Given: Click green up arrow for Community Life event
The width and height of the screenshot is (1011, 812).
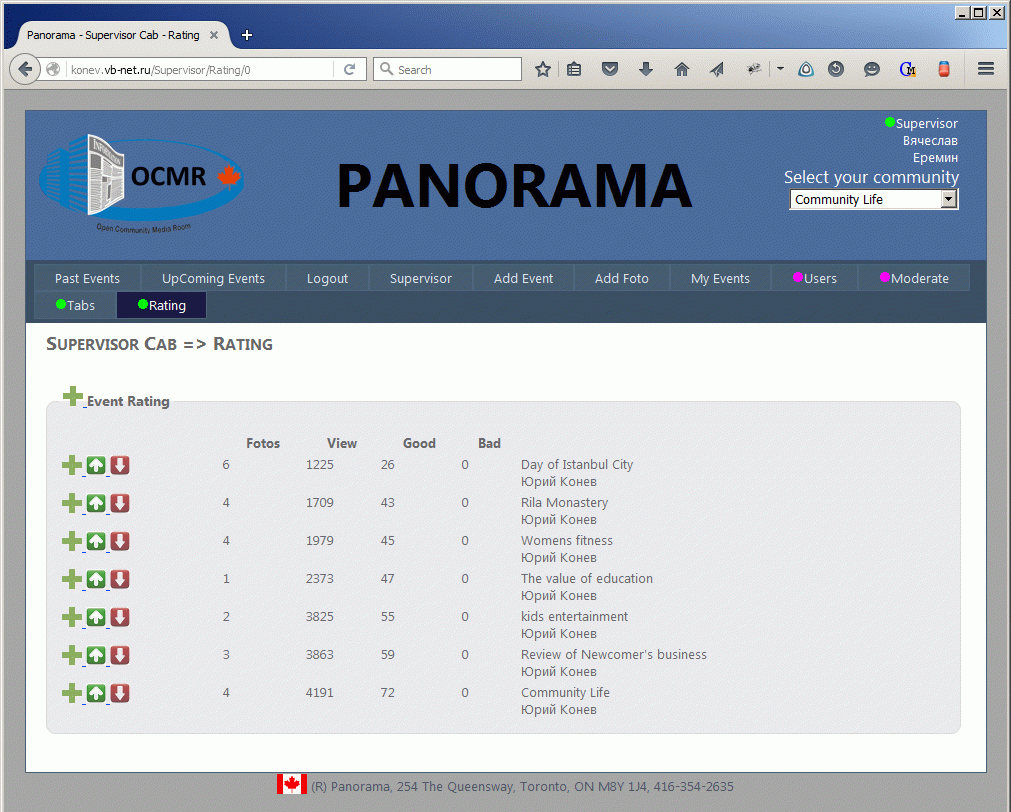Looking at the screenshot, I should 96,693.
